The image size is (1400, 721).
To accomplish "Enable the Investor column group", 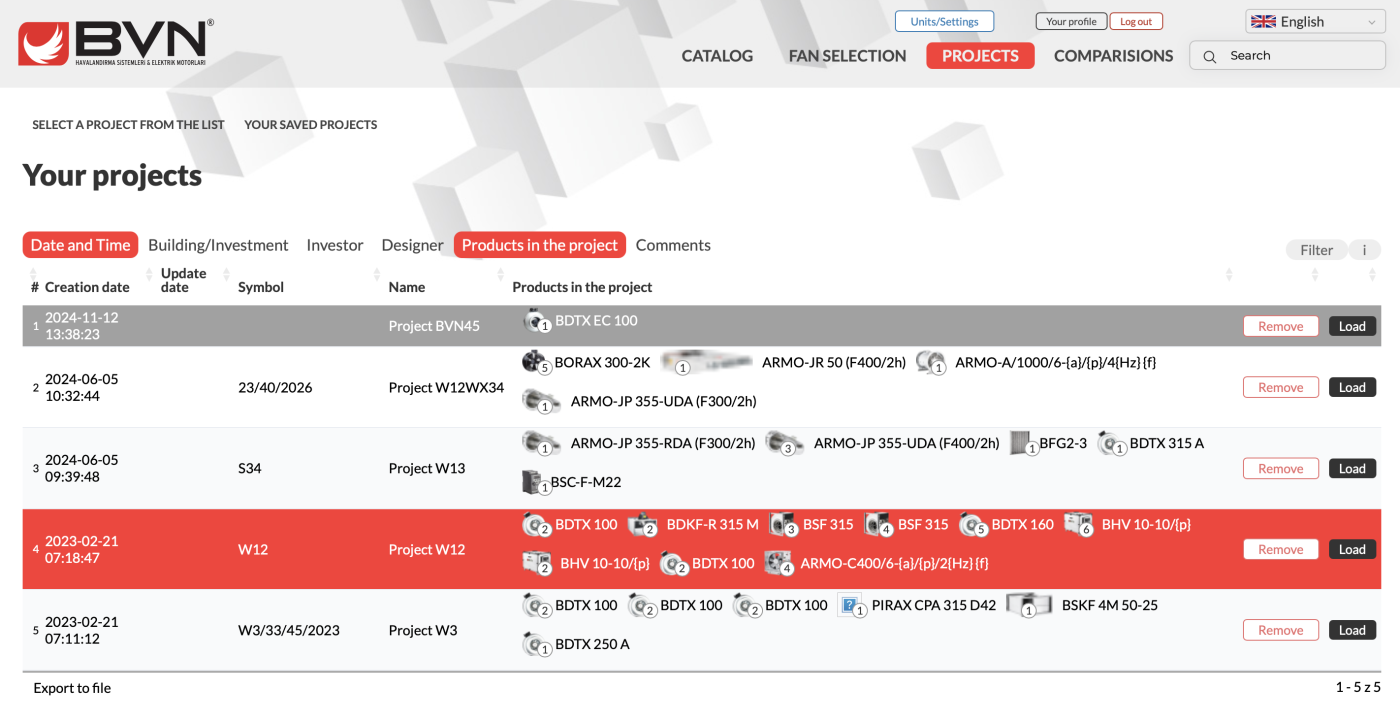I will point(335,245).
